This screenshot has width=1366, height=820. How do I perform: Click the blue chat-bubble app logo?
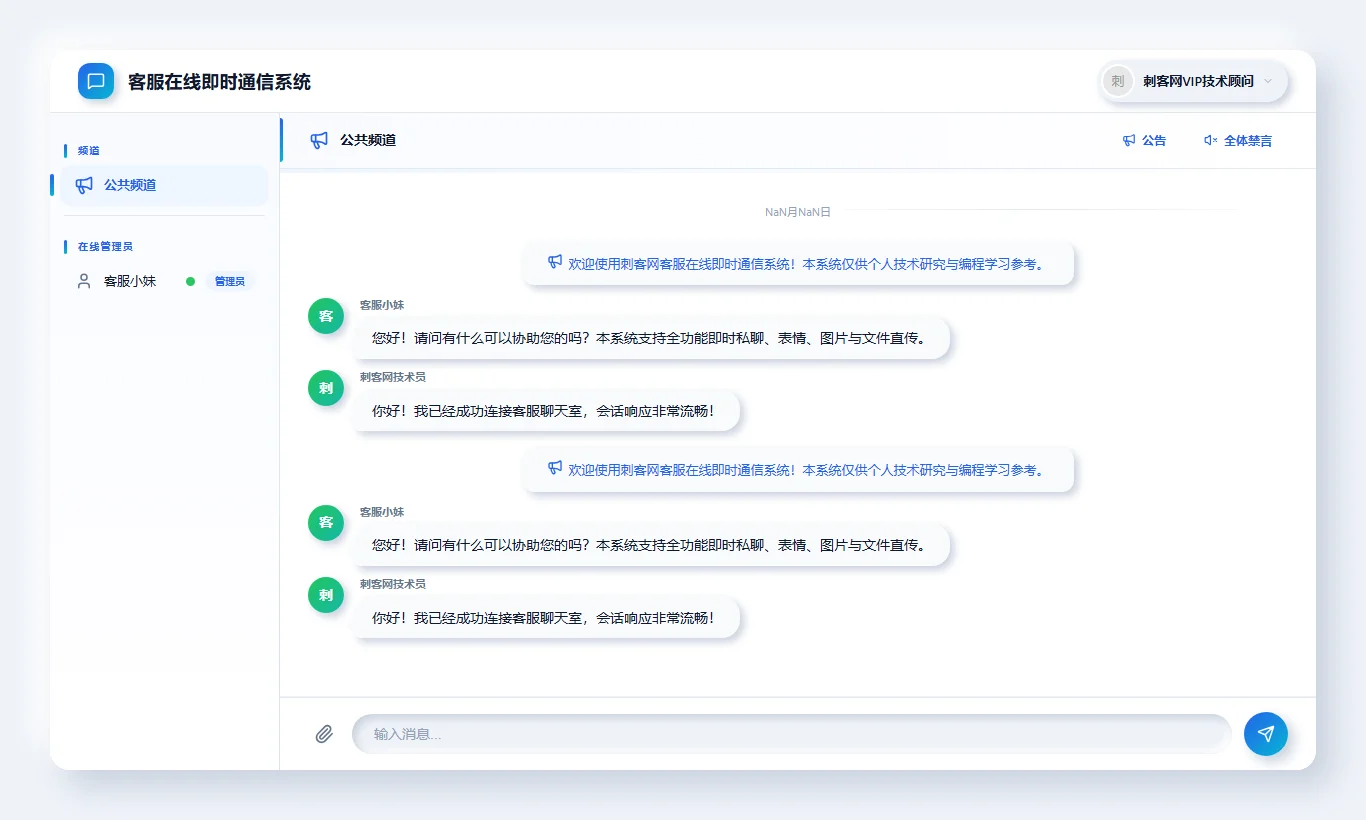coord(96,81)
